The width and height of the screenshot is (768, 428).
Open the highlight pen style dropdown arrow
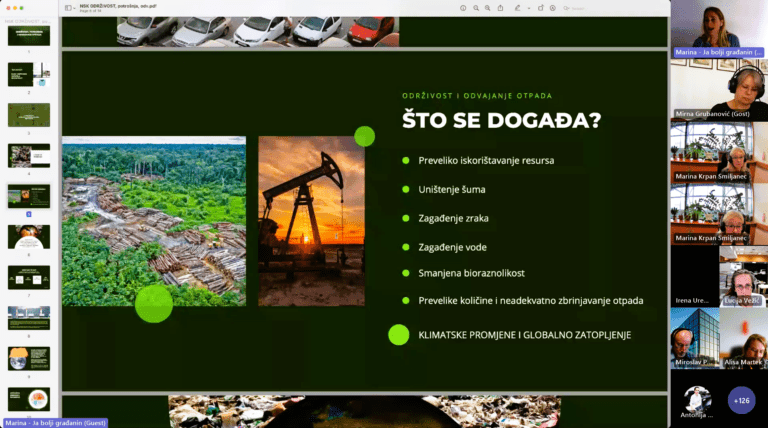[528, 8]
